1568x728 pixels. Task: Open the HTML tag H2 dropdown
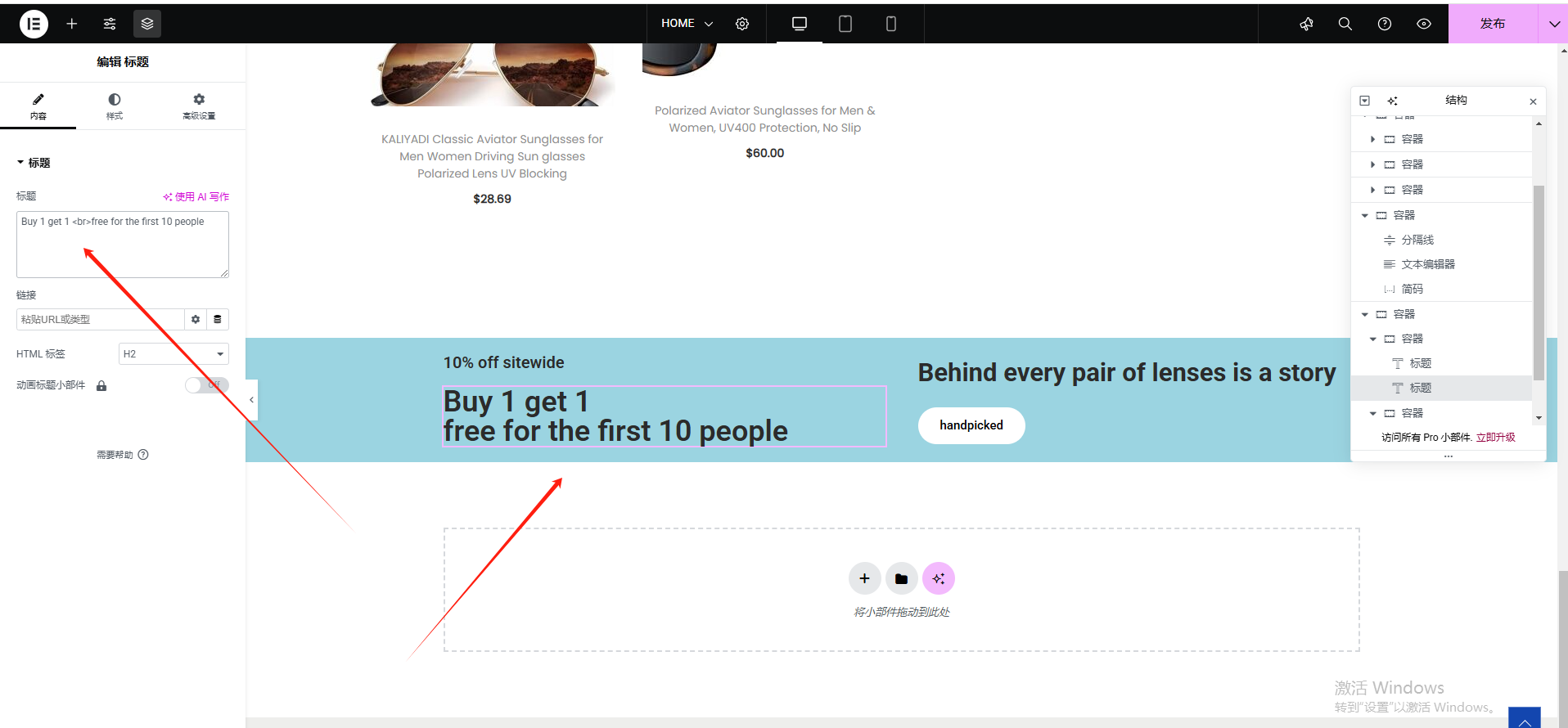pos(173,354)
